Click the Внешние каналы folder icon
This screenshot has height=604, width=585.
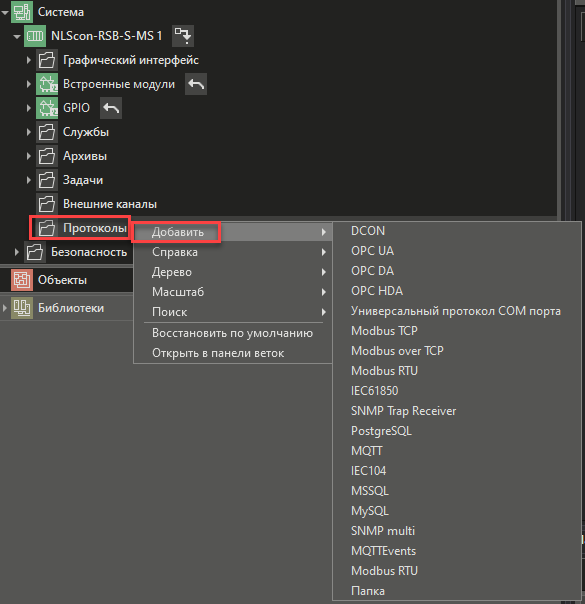(47, 204)
